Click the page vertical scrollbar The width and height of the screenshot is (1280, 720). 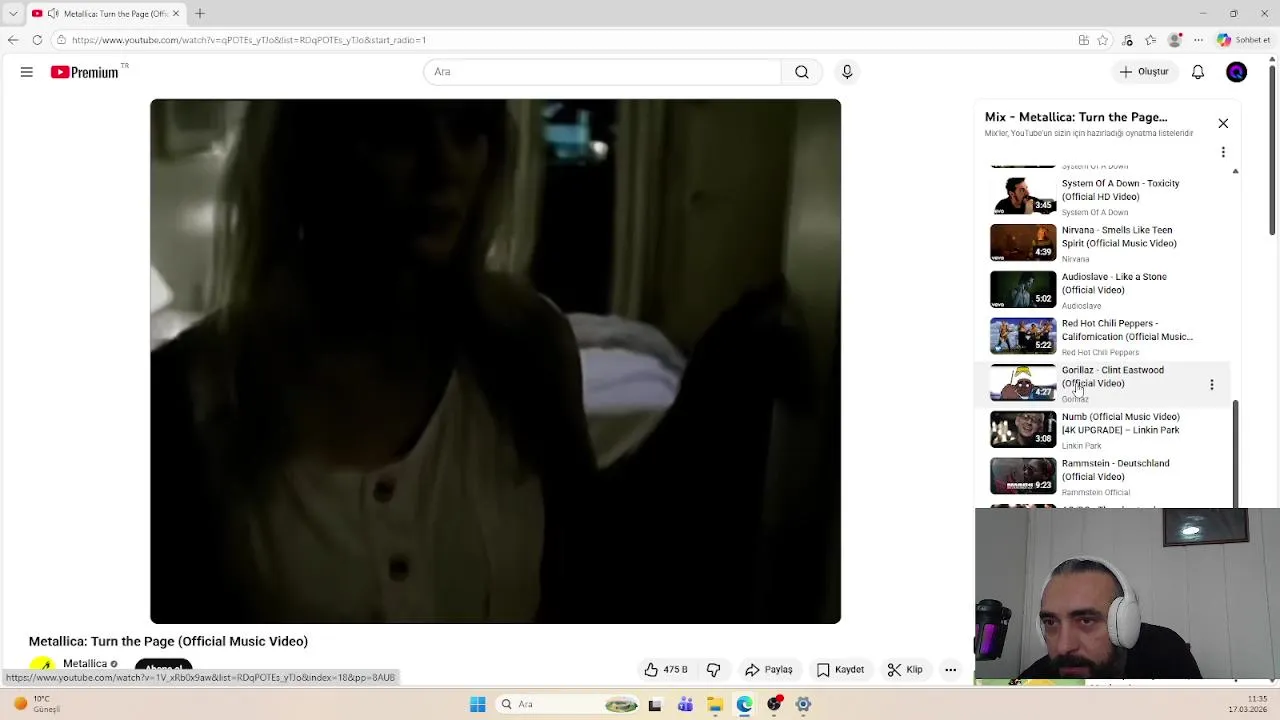1272,150
